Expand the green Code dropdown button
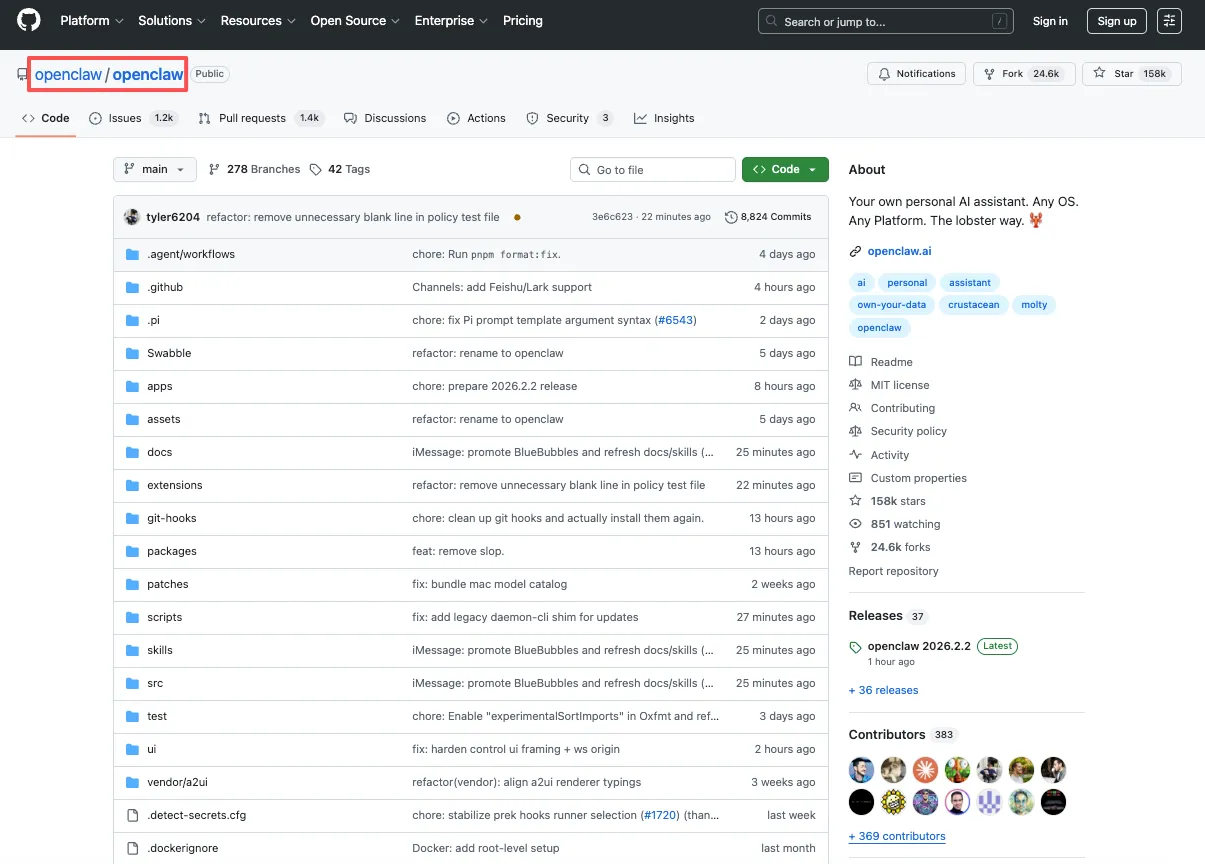The width and height of the screenshot is (1205, 864). pos(785,170)
